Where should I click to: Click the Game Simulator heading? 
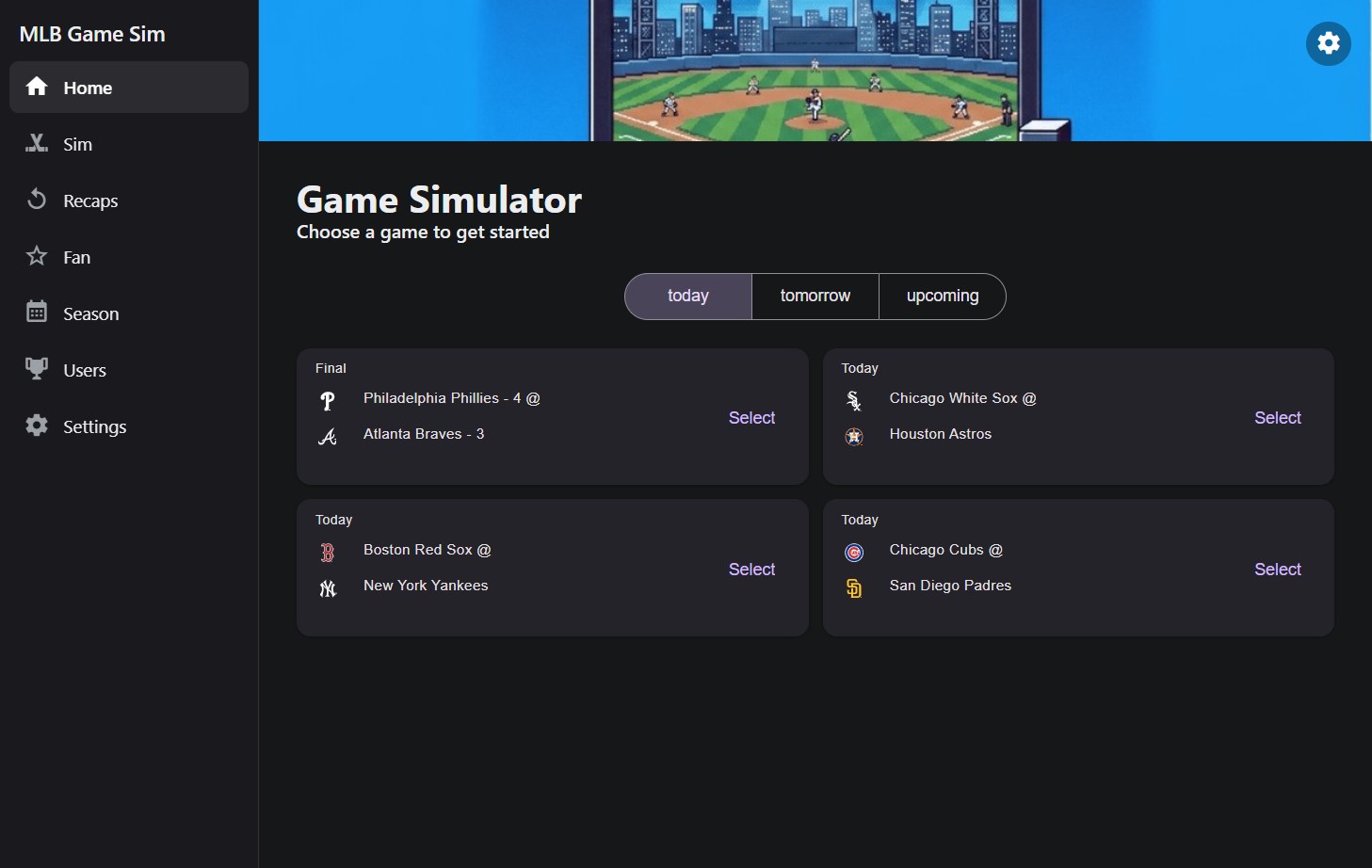(439, 200)
